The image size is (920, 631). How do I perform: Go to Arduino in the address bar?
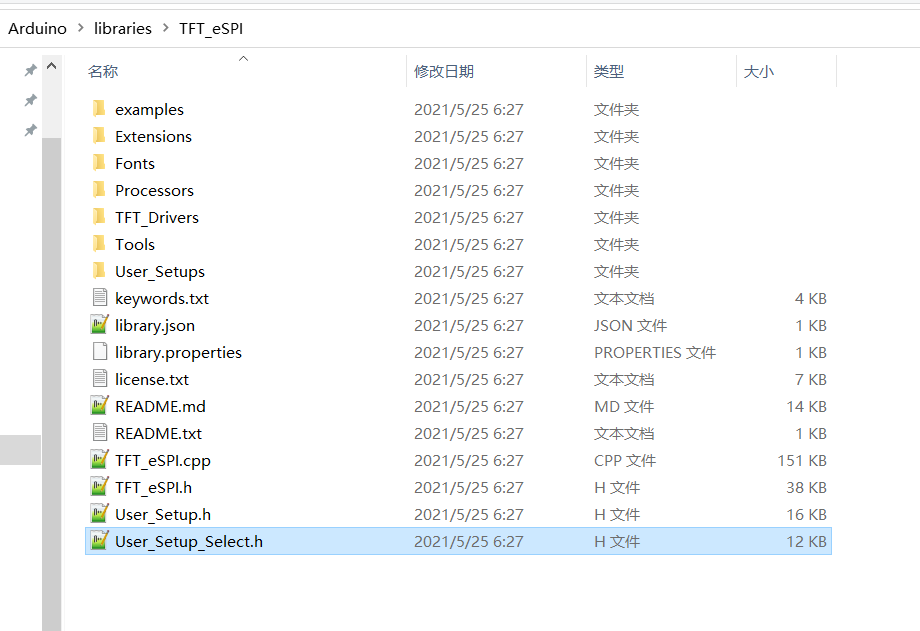click(38, 28)
